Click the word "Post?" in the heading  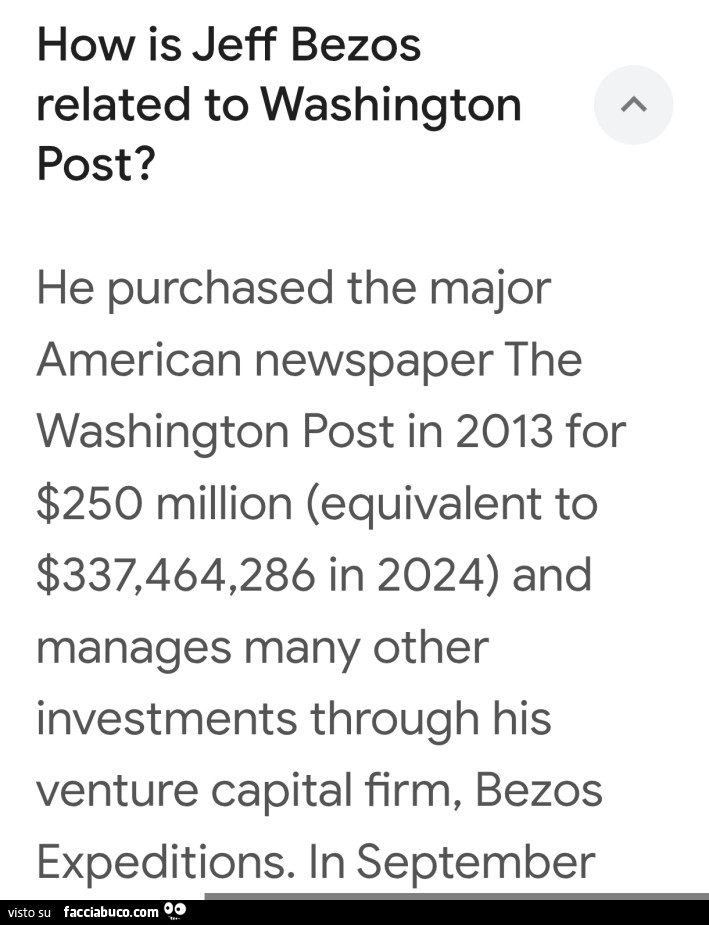tap(96, 162)
